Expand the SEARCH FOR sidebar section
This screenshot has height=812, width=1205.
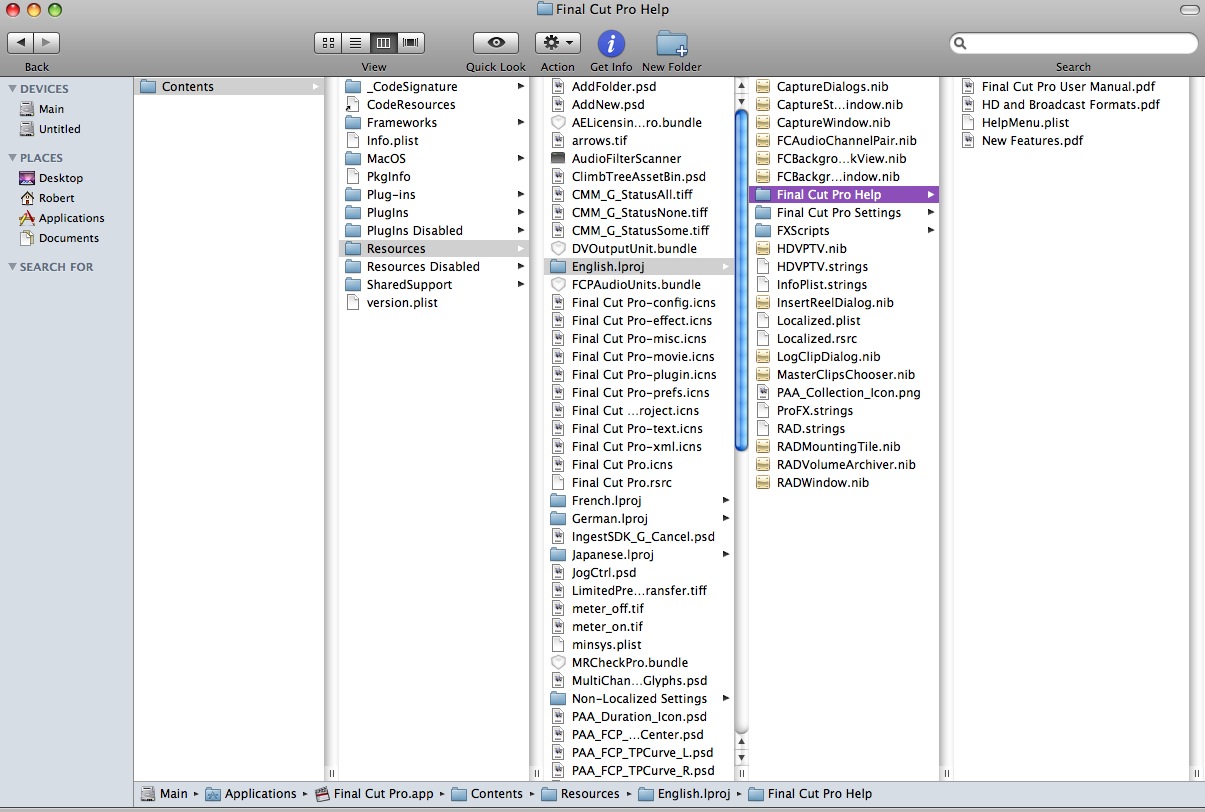point(13,267)
